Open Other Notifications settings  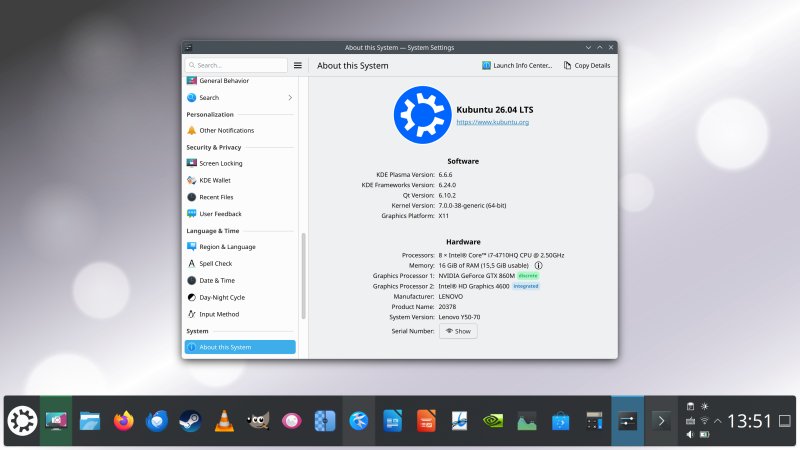[x=240, y=131]
